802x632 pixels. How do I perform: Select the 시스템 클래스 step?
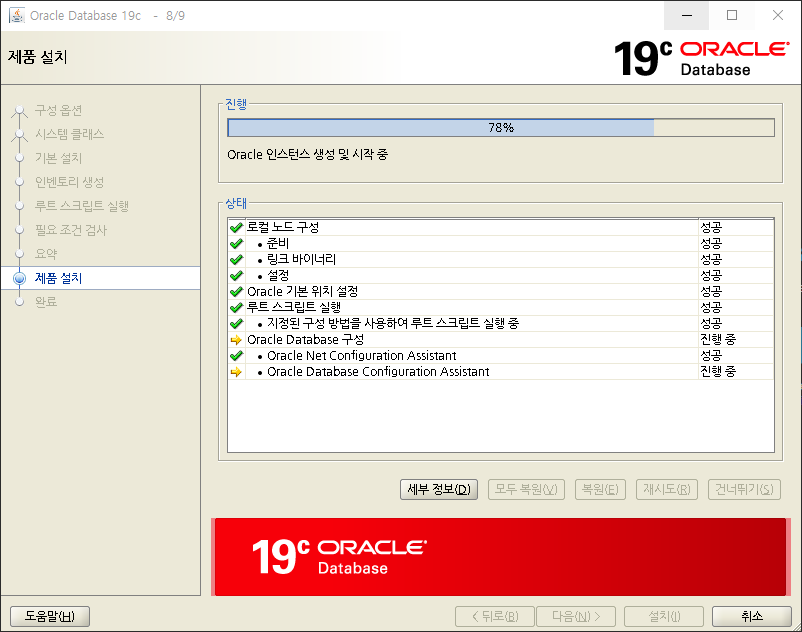click(70, 134)
